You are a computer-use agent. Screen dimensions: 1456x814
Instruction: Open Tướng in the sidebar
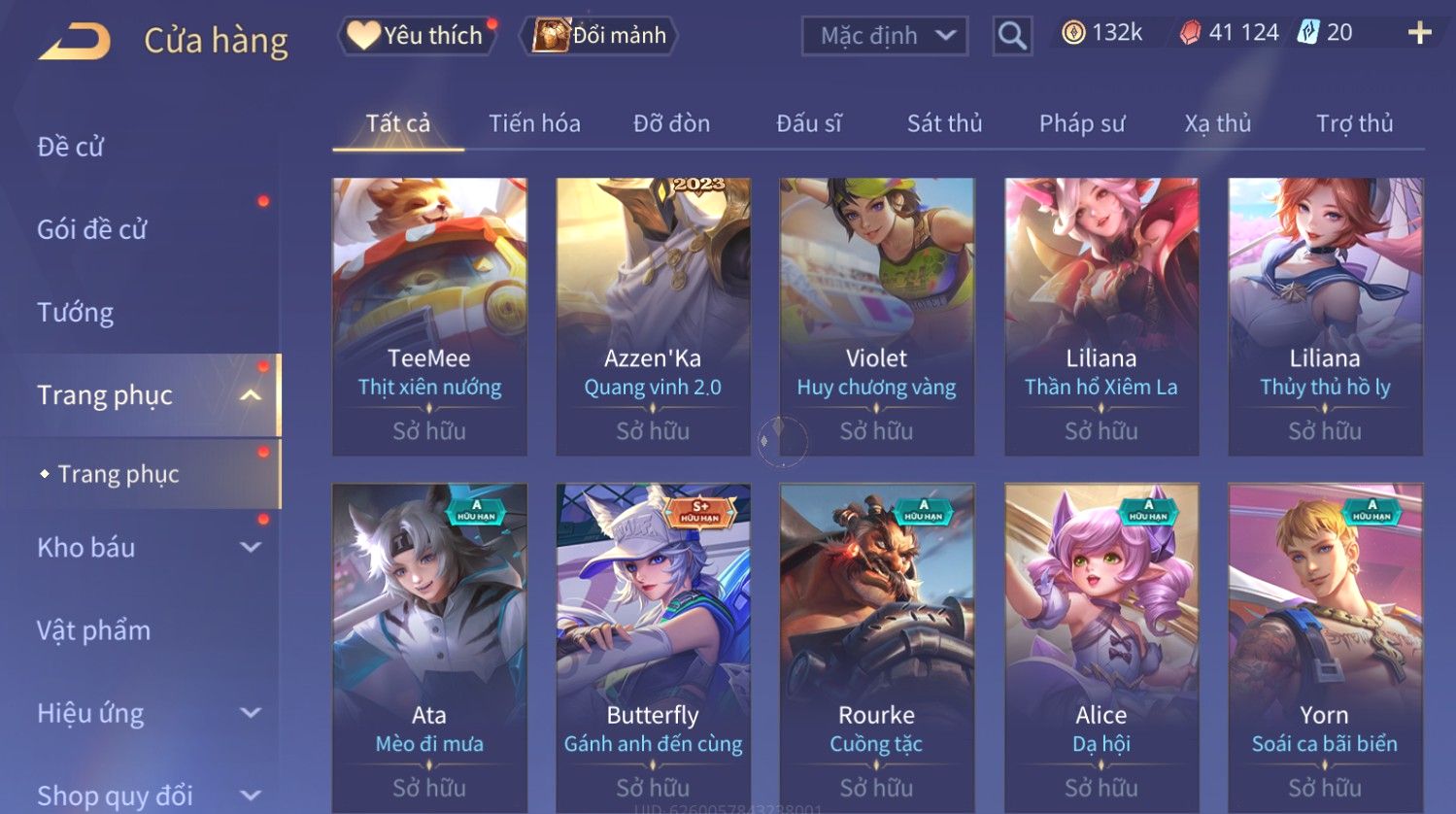tap(76, 313)
